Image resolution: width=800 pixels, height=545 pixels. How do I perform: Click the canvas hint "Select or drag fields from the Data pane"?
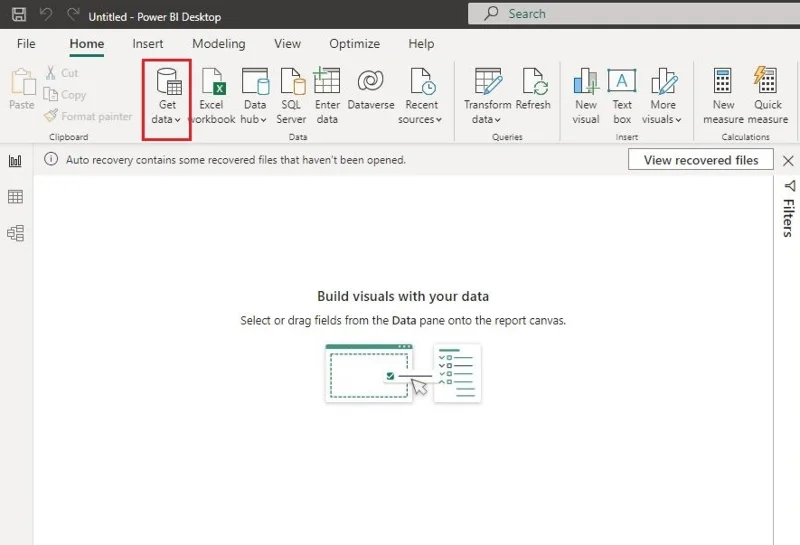click(403, 320)
